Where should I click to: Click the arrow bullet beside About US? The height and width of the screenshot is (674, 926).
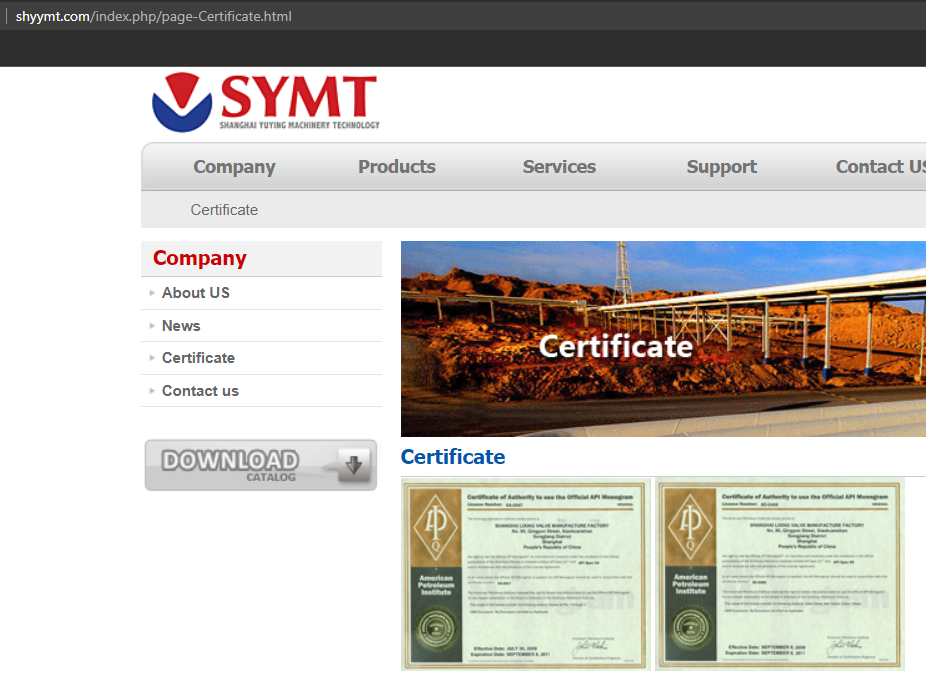click(x=152, y=293)
